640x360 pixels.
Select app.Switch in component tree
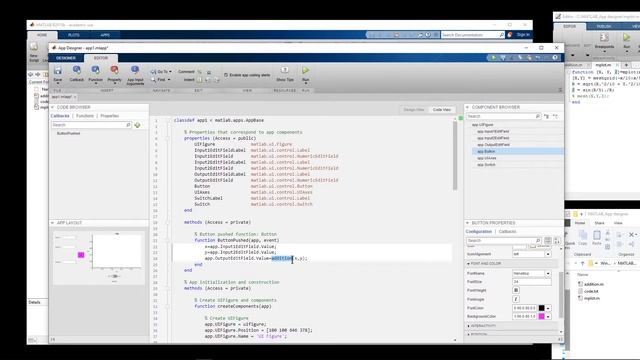coord(486,164)
